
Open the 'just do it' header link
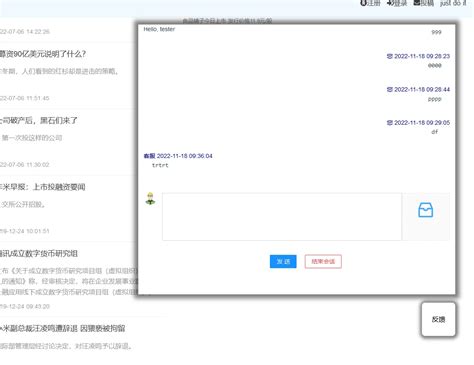pyautogui.click(x=453, y=3)
